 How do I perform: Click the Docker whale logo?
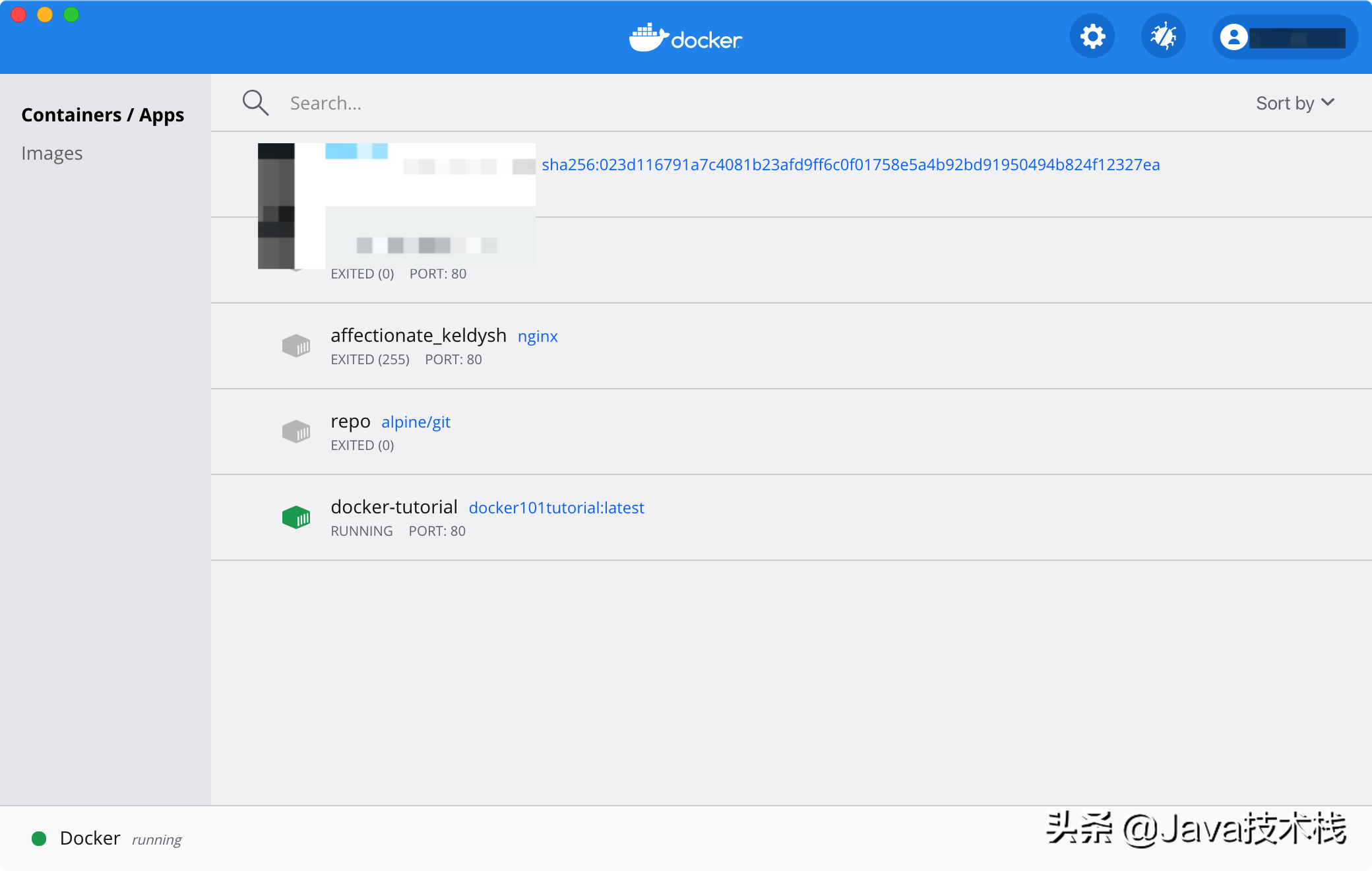pyautogui.click(x=685, y=38)
